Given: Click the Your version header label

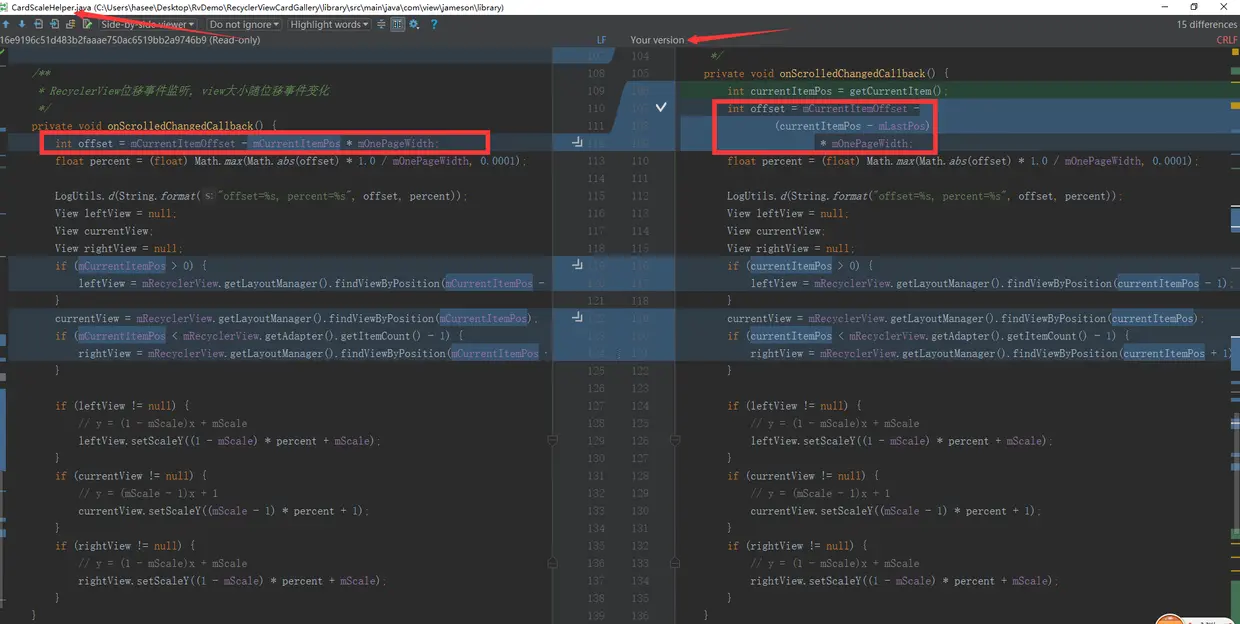Looking at the screenshot, I should 658,40.
